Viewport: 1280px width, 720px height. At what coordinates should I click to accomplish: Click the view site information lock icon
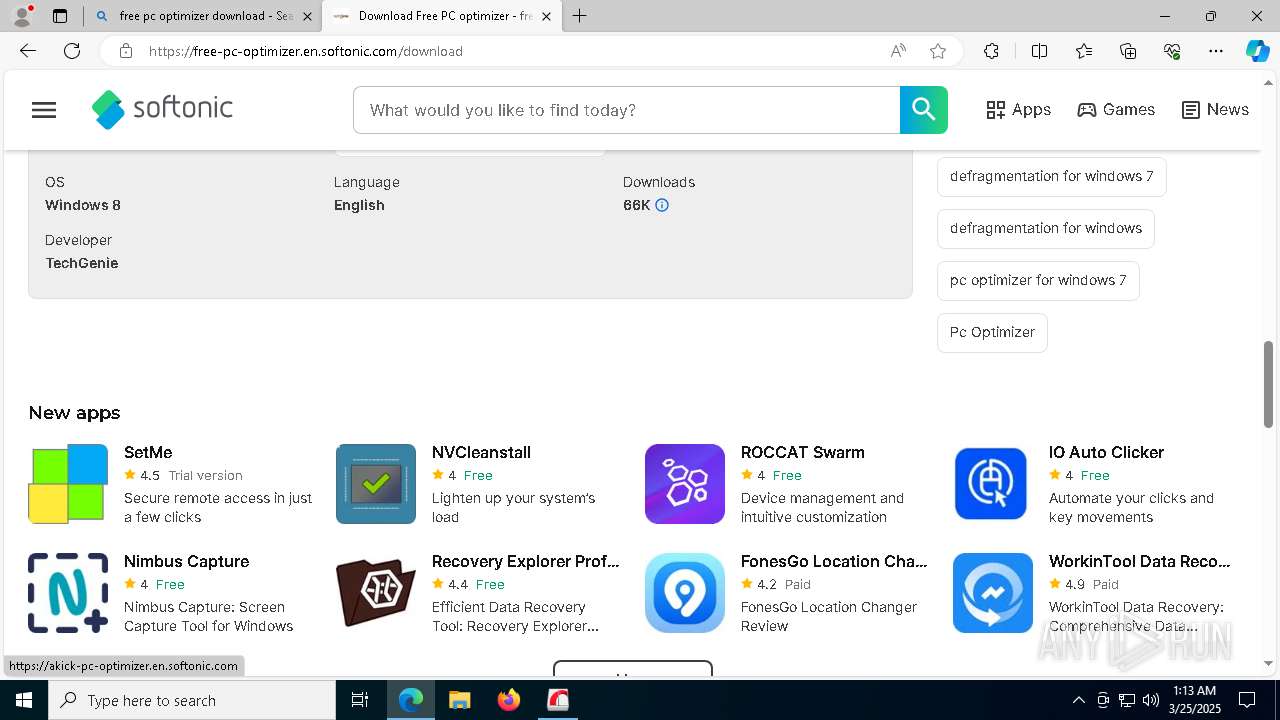pos(125,51)
